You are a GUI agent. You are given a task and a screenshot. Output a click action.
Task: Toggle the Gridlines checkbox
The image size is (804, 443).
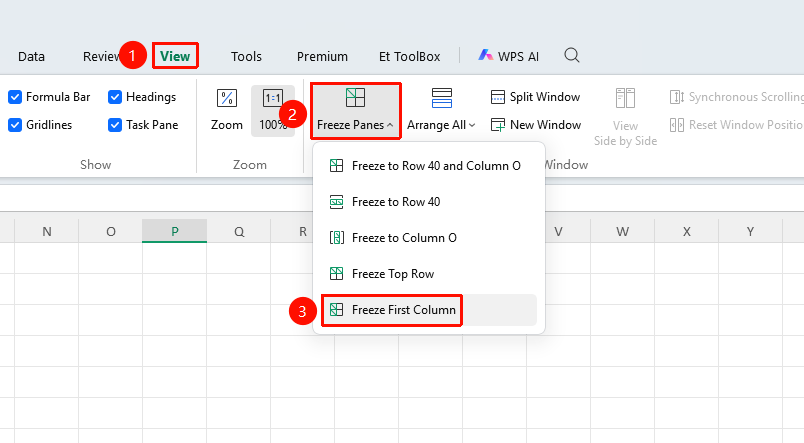(x=15, y=125)
